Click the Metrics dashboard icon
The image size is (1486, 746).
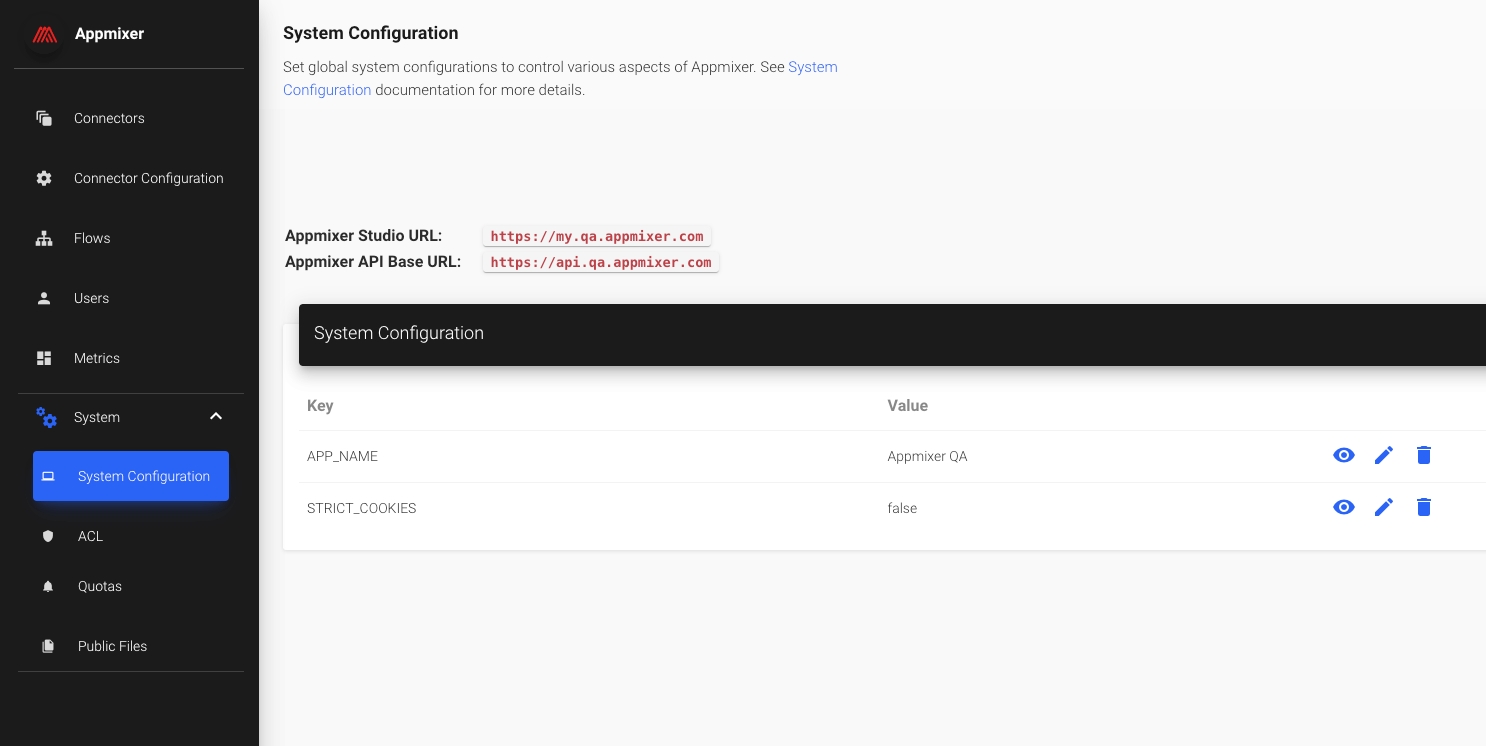44,358
